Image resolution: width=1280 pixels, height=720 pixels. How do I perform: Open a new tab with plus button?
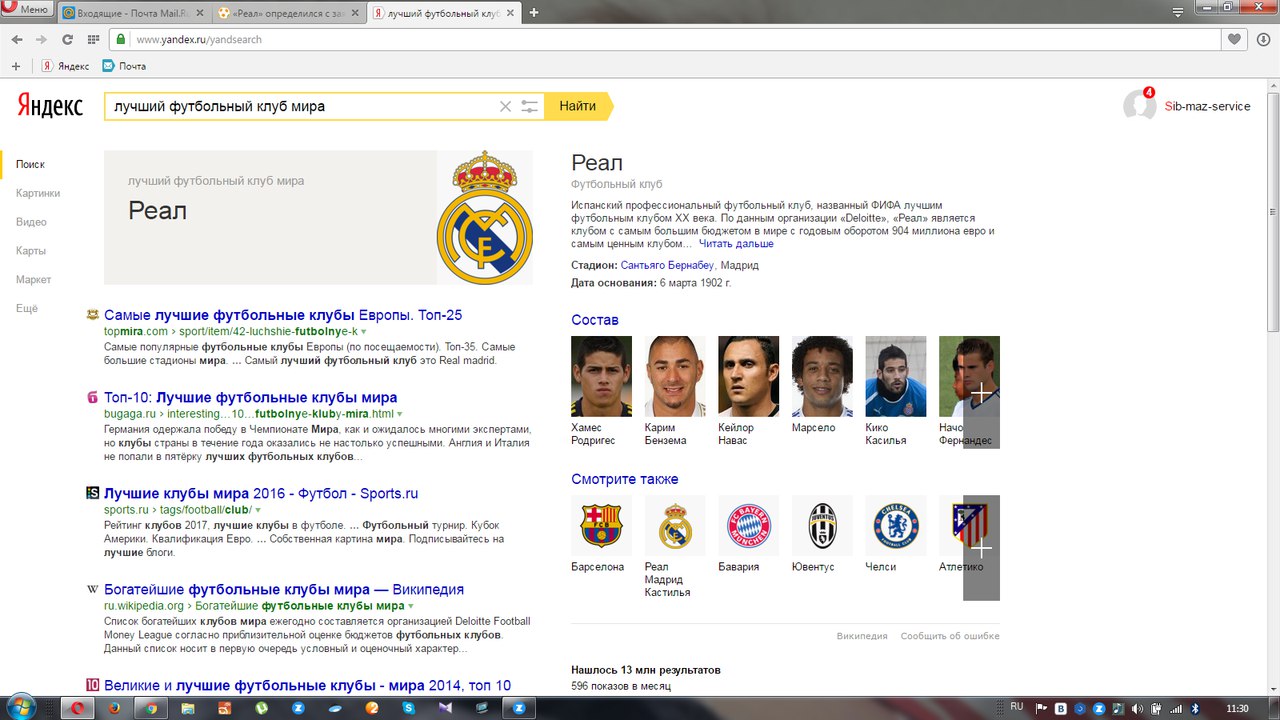tap(534, 13)
